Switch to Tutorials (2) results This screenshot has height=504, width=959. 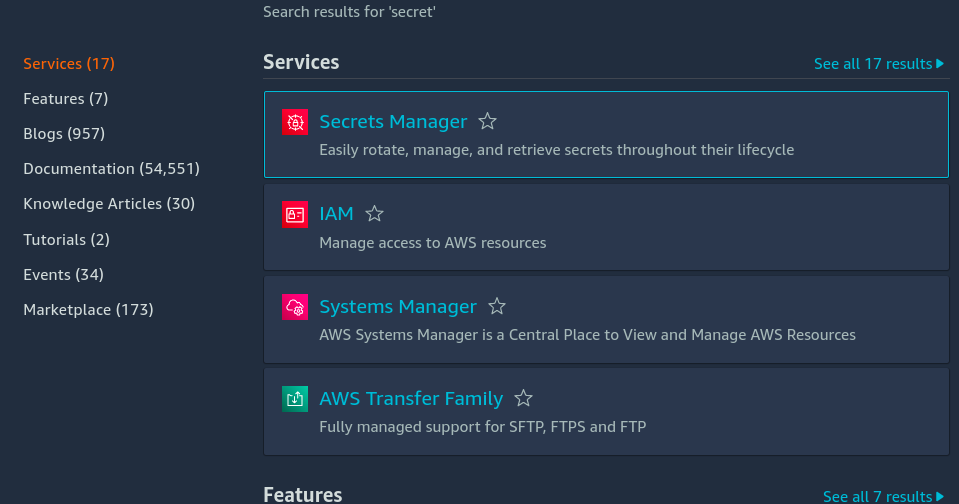67,240
